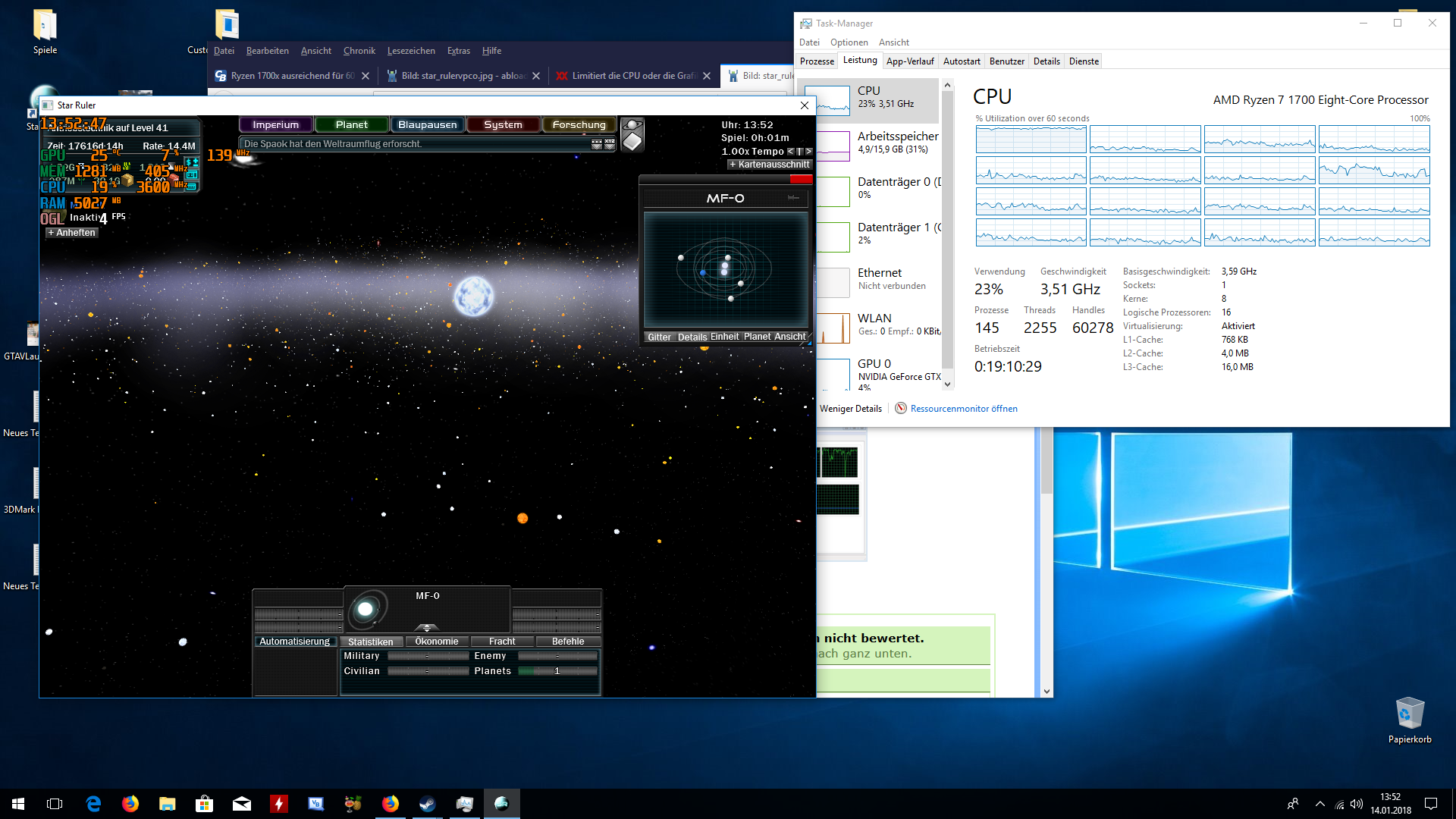Viewport: 1456px width, 819px height.
Task: Open Ressourcenmonitor icon in Task-Manager
Action: 901,409
